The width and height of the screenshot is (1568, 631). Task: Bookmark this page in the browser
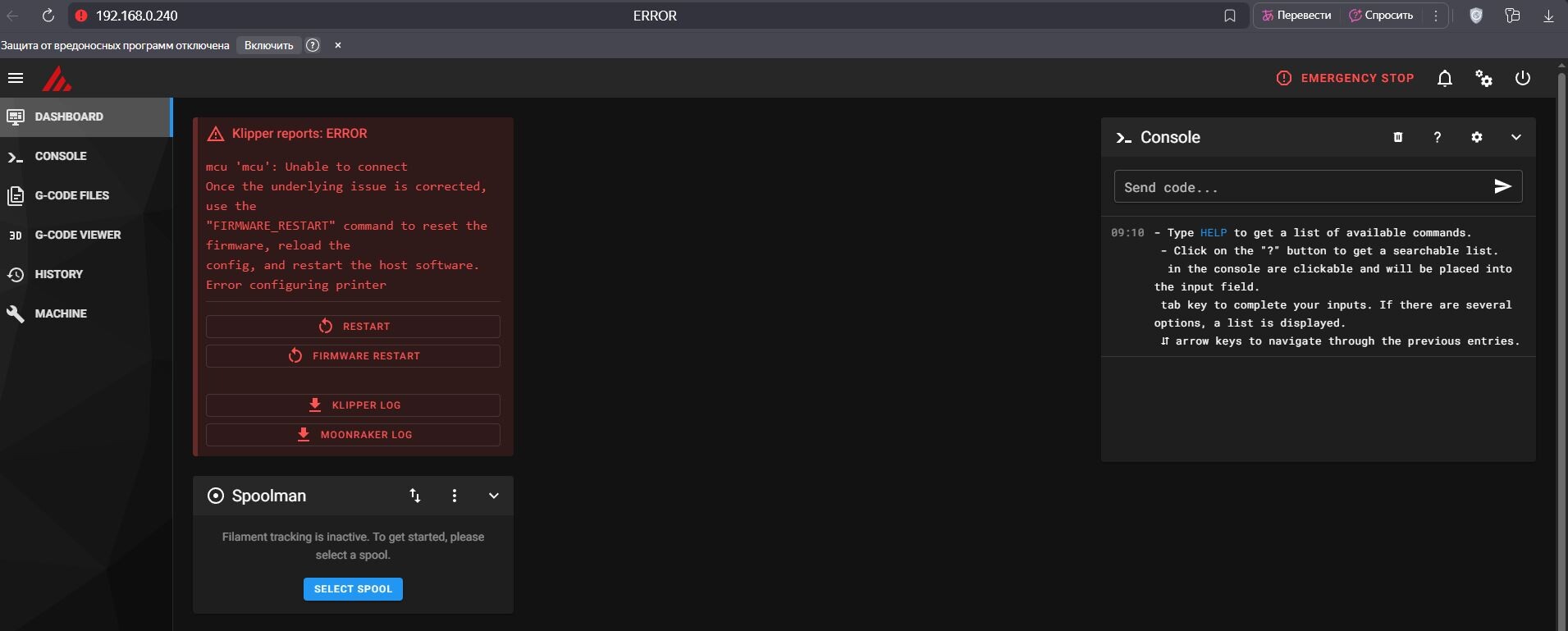[x=1230, y=16]
